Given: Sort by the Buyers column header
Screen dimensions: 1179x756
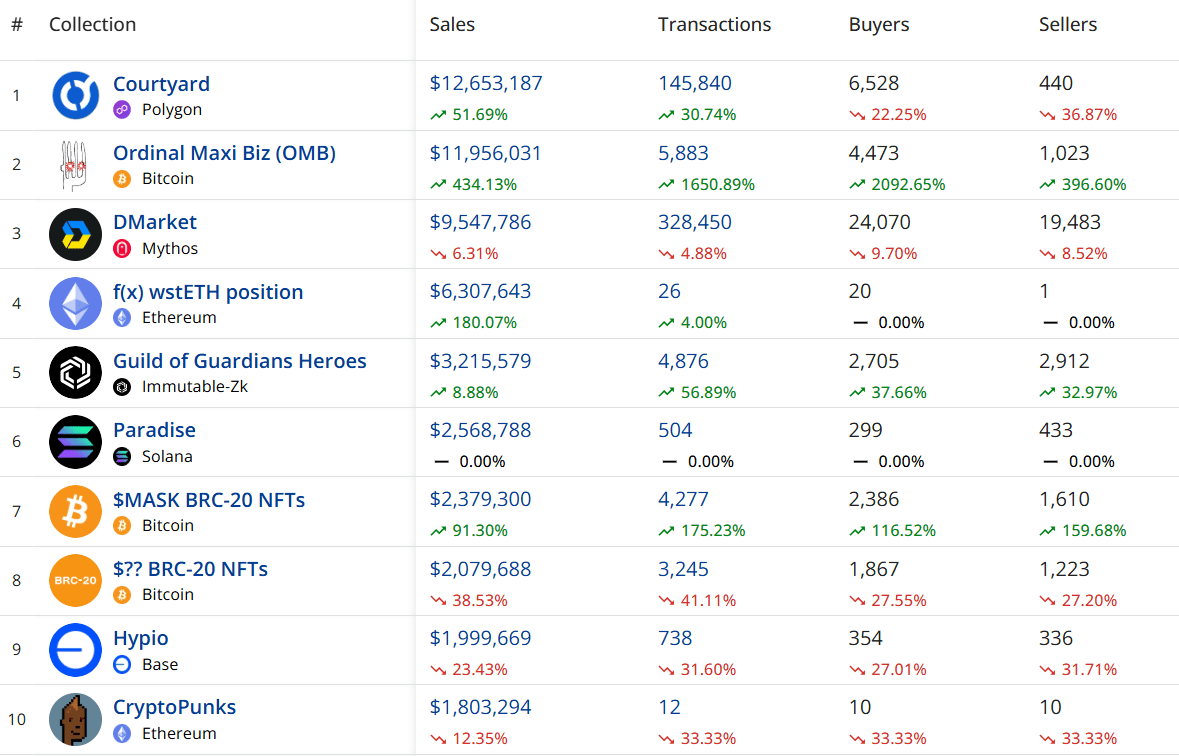Looking at the screenshot, I should click(x=879, y=25).
